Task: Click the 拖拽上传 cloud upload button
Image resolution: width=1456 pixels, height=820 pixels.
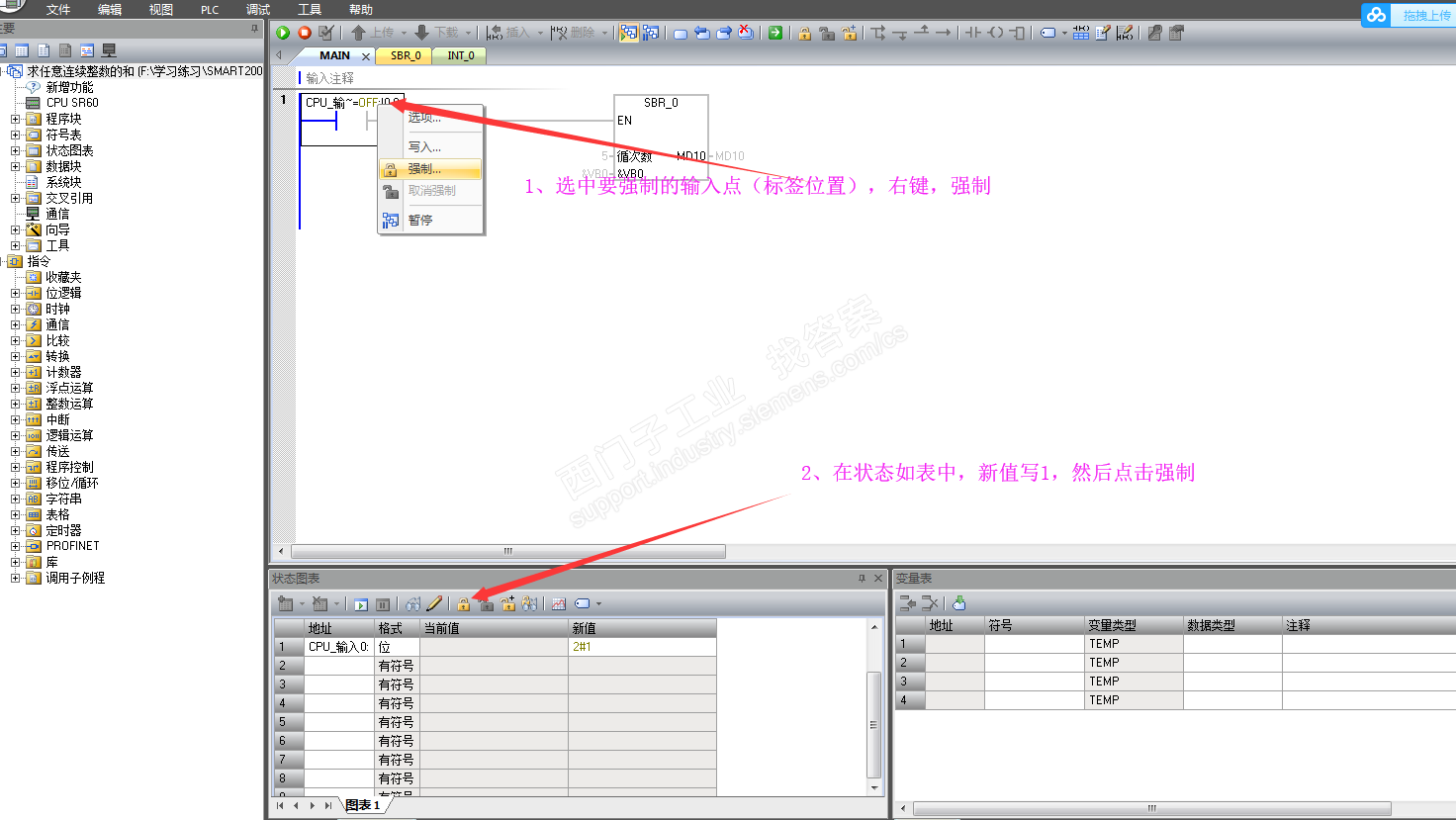Action: pyautogui.click(x=1408, y=15)
